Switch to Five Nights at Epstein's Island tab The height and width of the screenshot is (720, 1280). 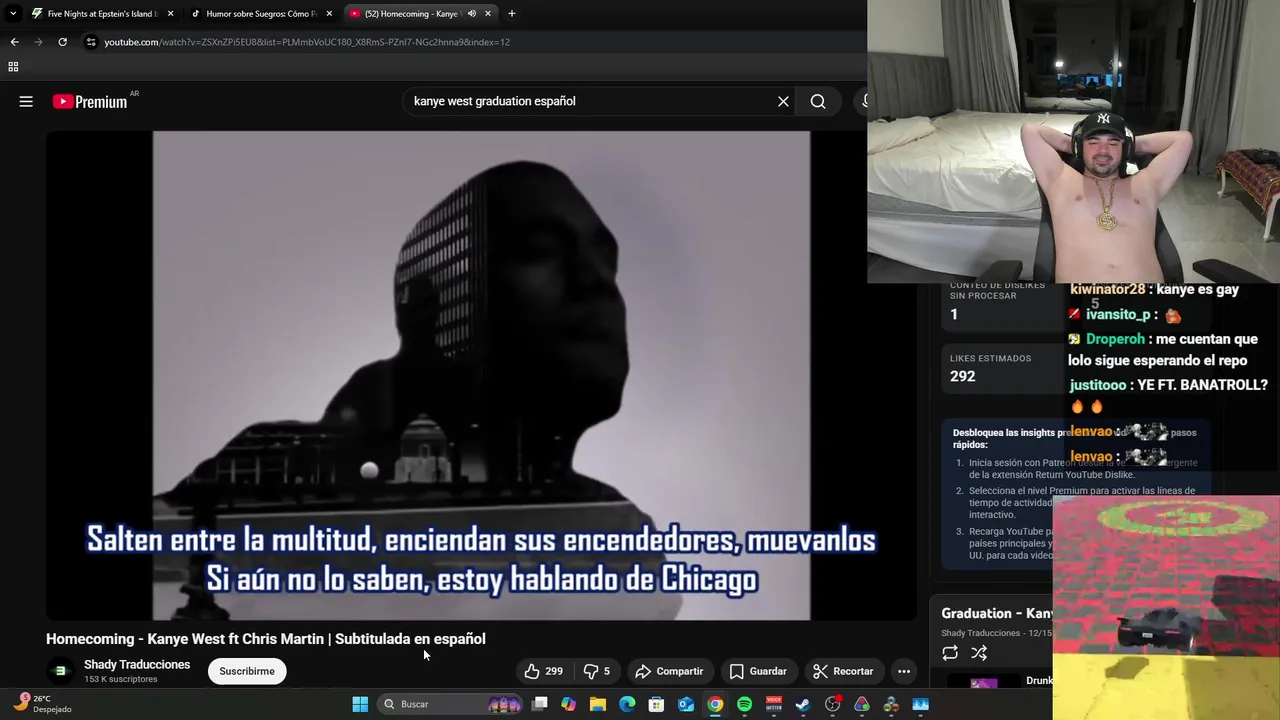coord(95,14)
